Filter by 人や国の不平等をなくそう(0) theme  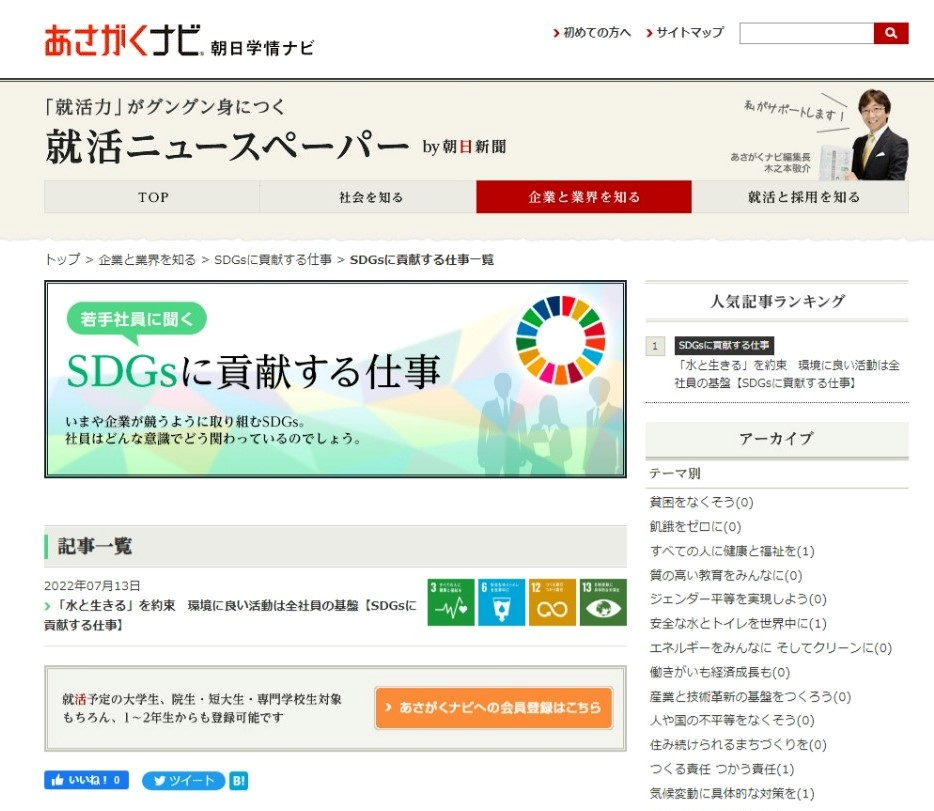731,720
